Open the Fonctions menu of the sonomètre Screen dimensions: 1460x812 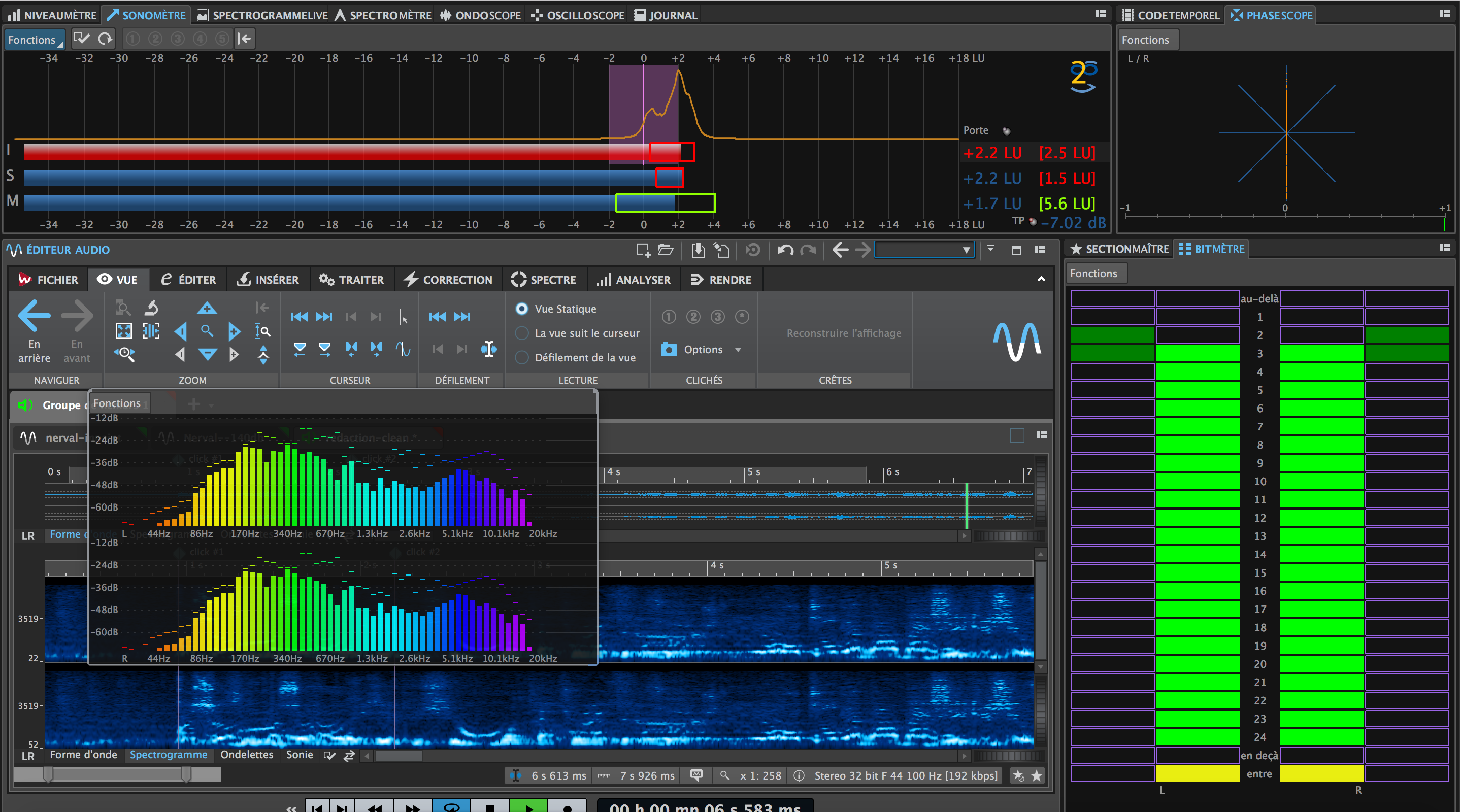point(34,39)
